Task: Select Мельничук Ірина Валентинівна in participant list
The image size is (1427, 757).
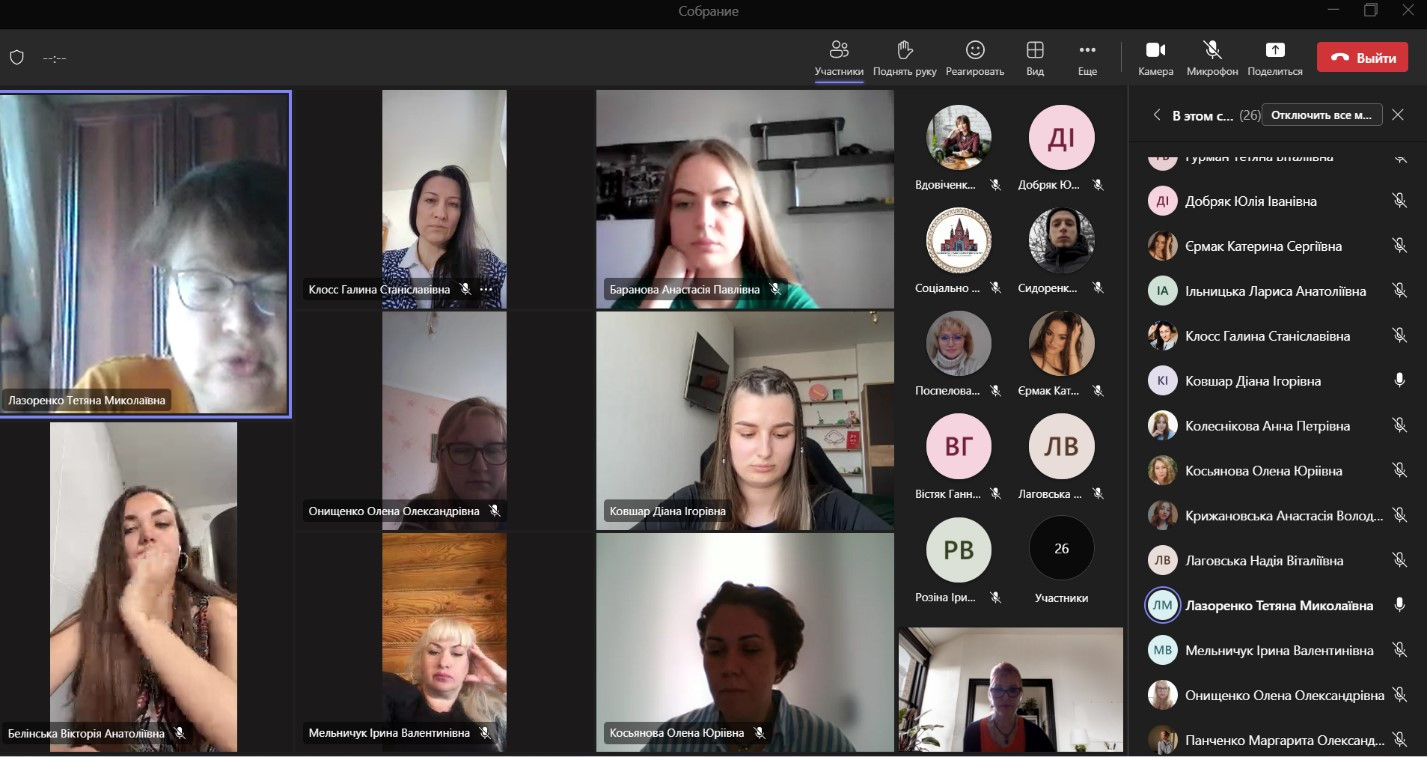Action: (x=1278, y=651)
